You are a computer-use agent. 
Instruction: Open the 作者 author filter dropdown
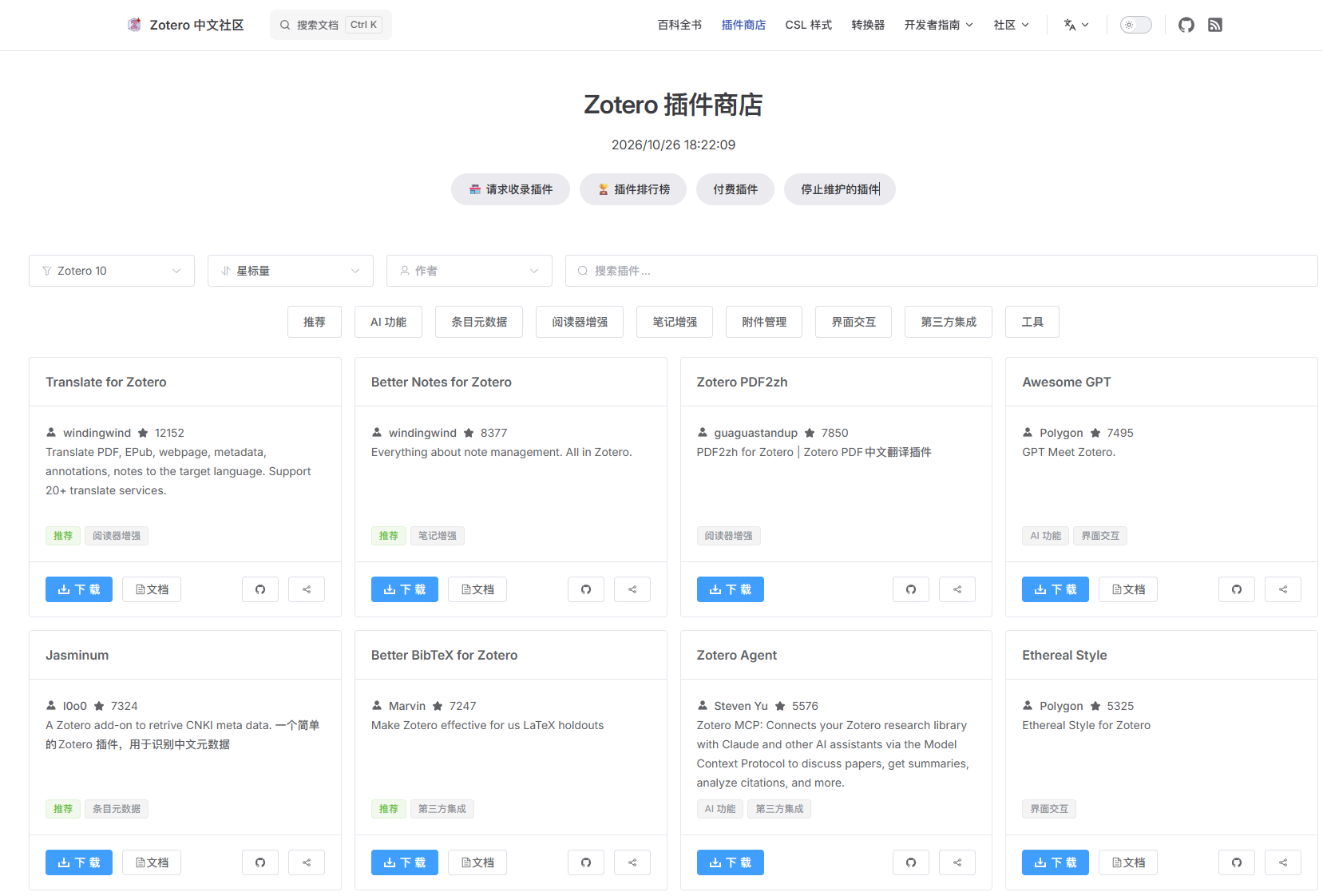tap(469, 271)
